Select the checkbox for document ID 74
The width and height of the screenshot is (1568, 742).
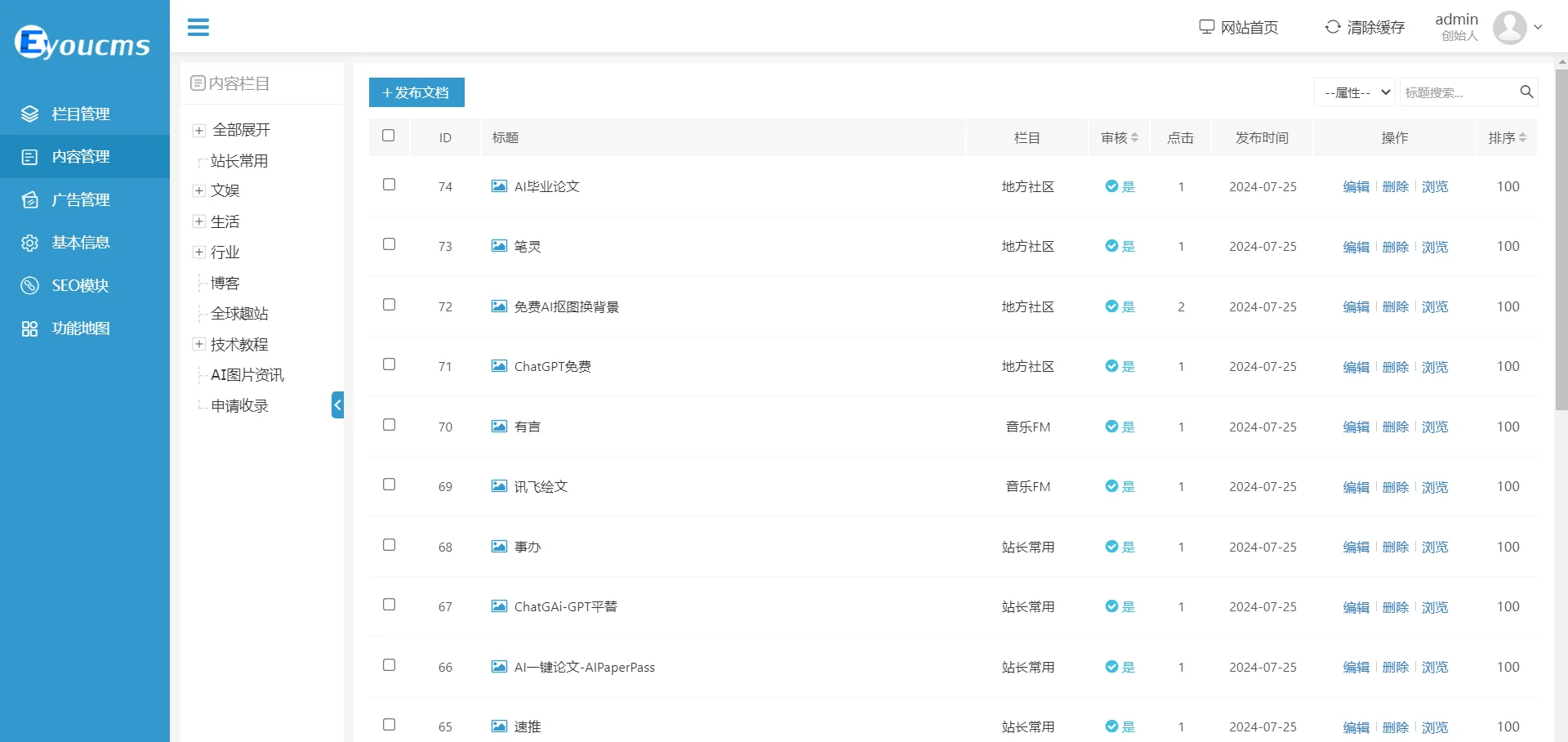click(x=389, y=185)
